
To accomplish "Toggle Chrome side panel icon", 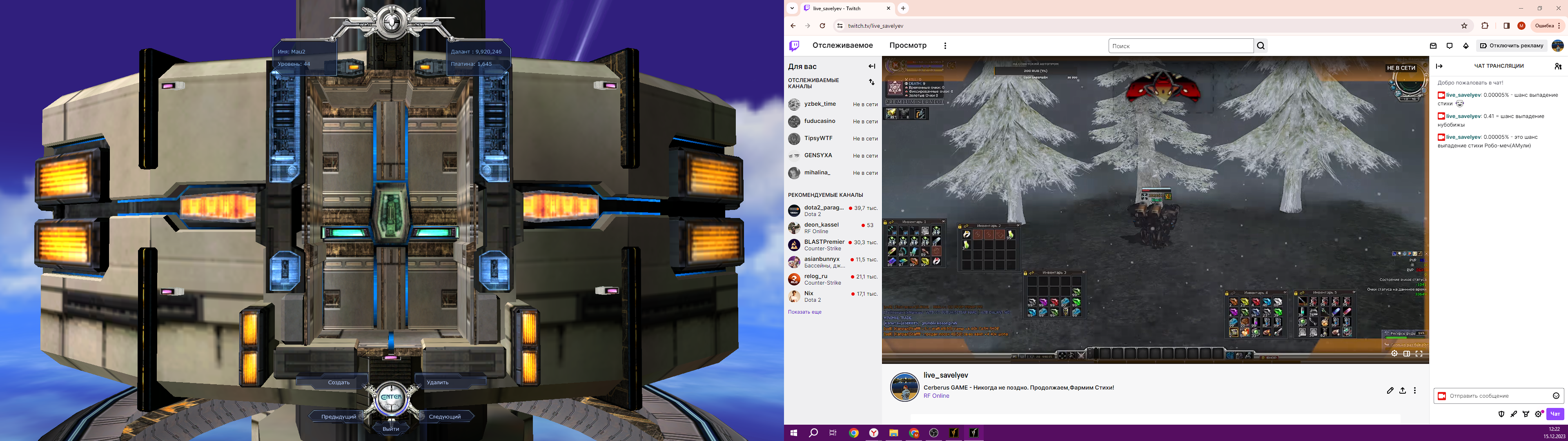I will (x=1506, y=26).
